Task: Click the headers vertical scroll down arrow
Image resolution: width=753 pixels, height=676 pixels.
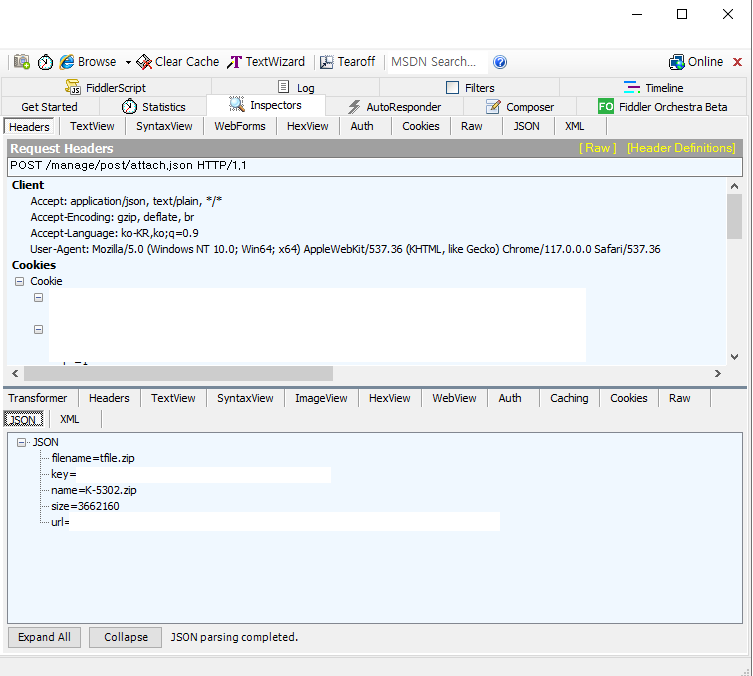Action: 734,357
